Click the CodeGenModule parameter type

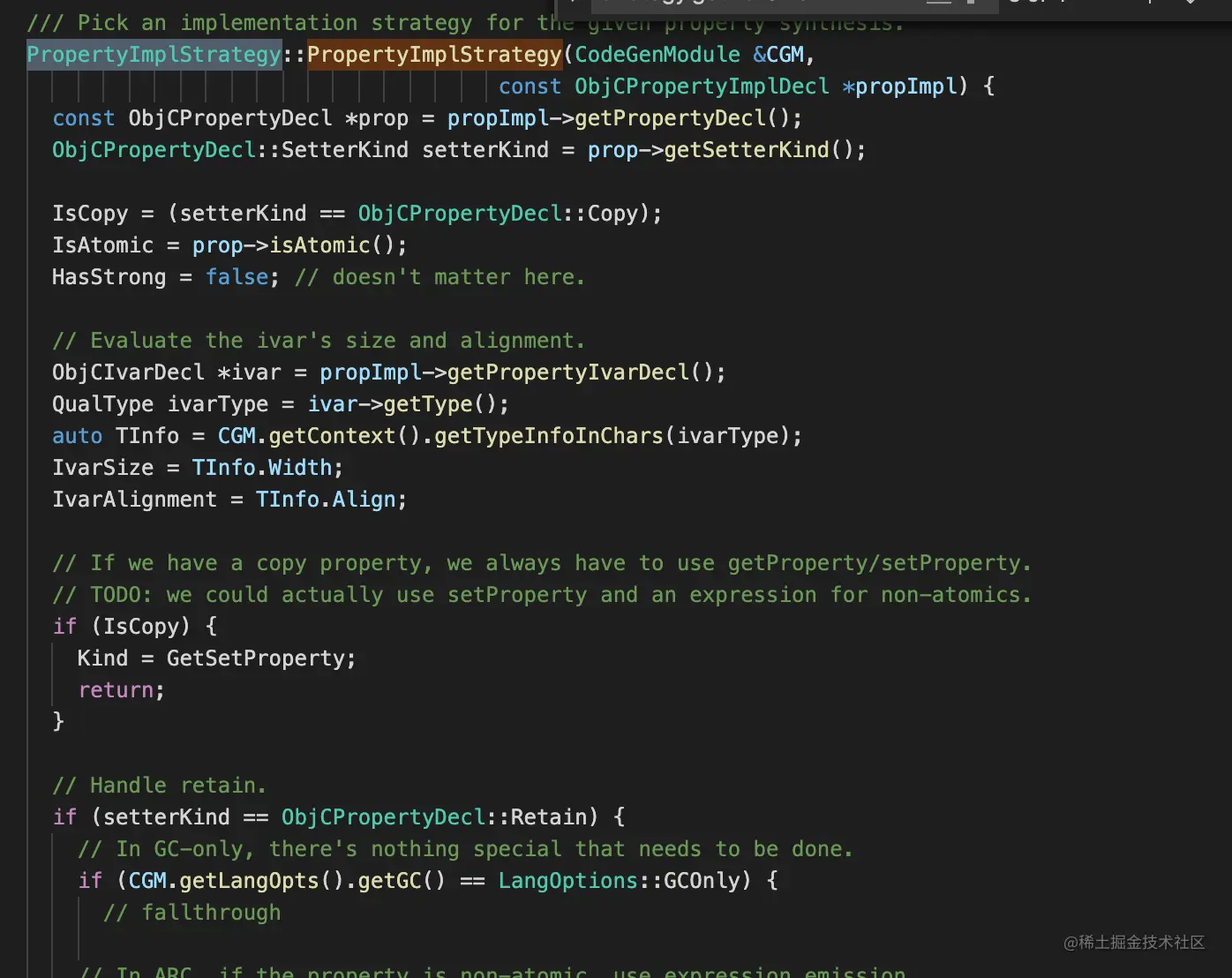click(657, 55)
